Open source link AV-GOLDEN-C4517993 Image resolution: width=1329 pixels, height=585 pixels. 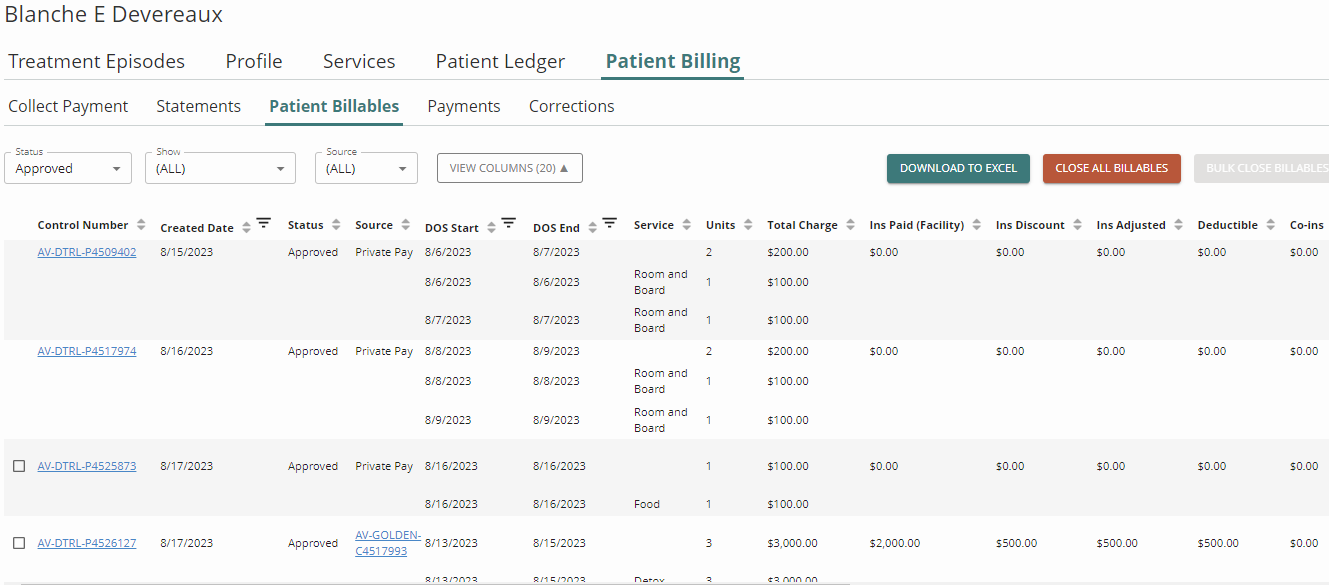pyautogui.click(x=388, y=543)
